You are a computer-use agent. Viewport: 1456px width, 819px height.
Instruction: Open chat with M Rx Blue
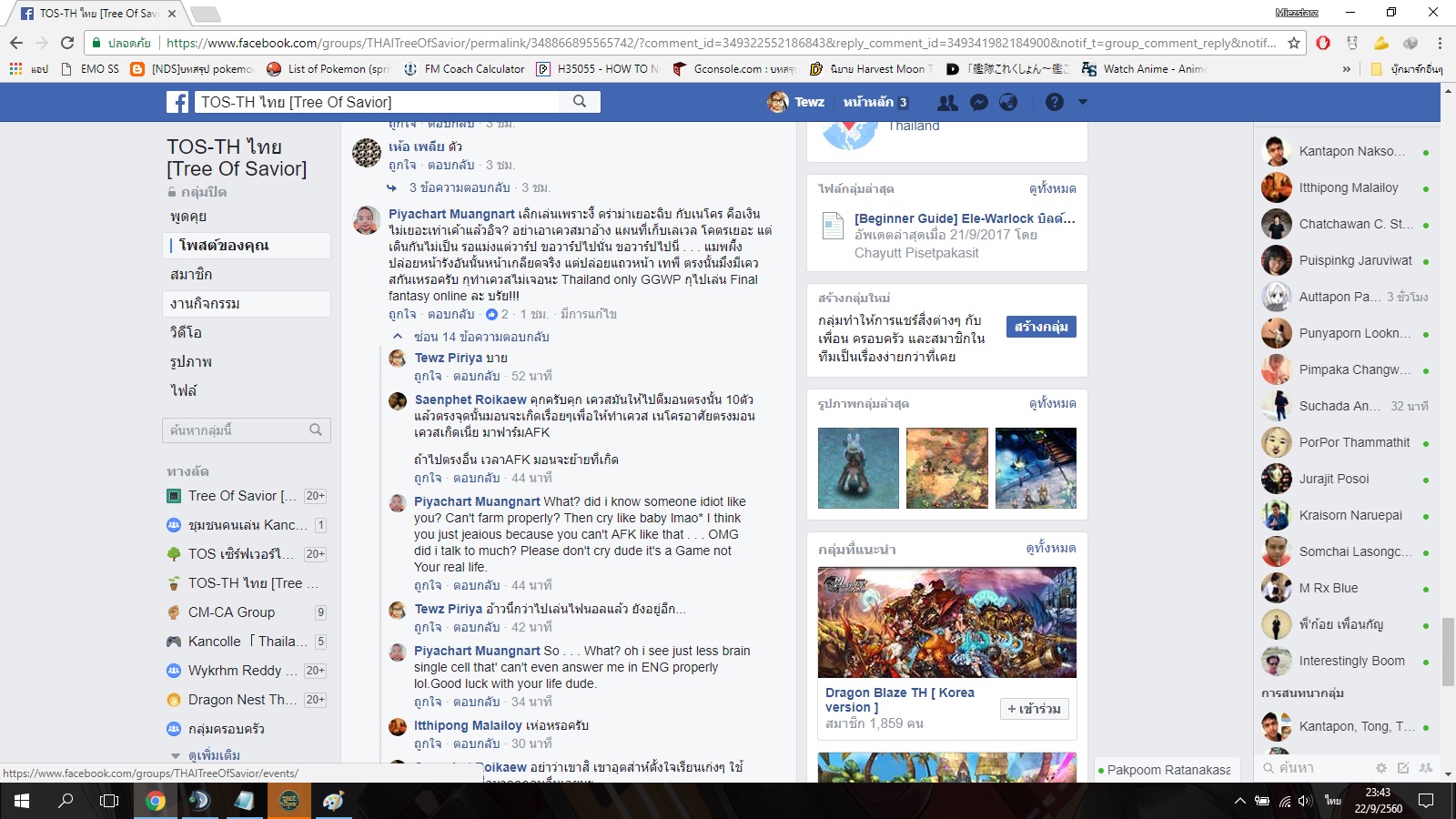pyautogui.click(x=1347, y=589)
